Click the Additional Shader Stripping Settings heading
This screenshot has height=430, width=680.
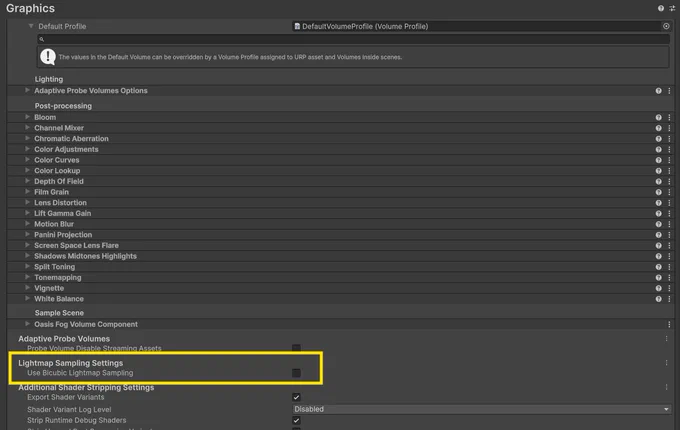86,388
